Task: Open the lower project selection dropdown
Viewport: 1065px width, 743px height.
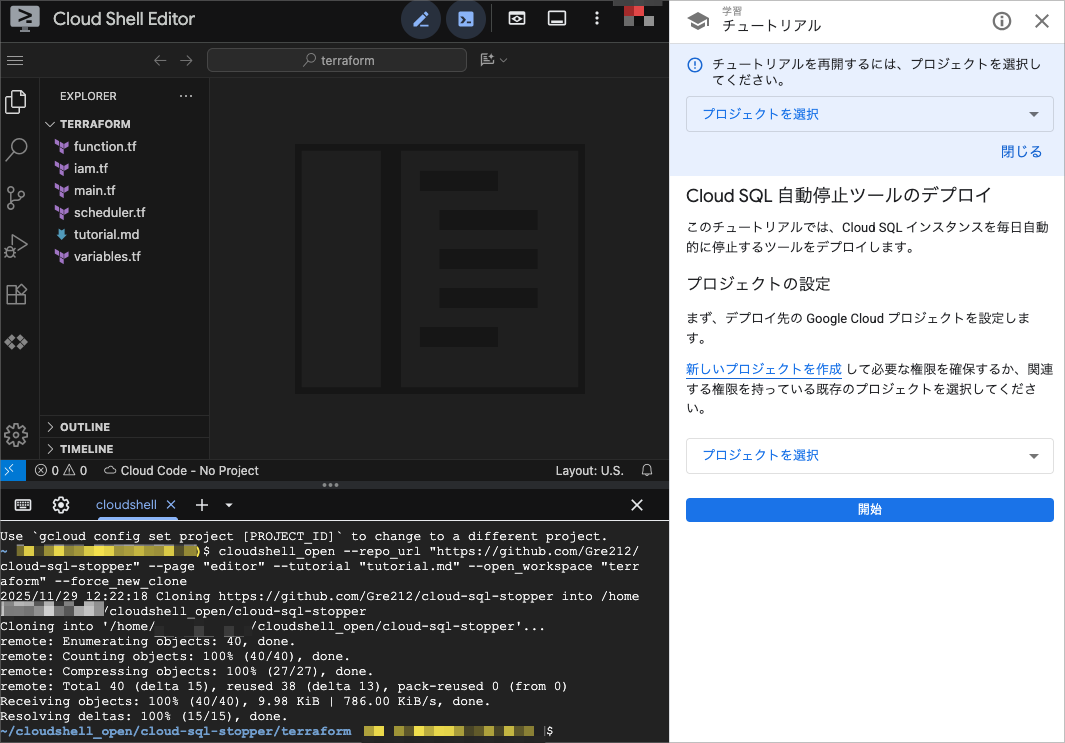Action: pos(869,455)
